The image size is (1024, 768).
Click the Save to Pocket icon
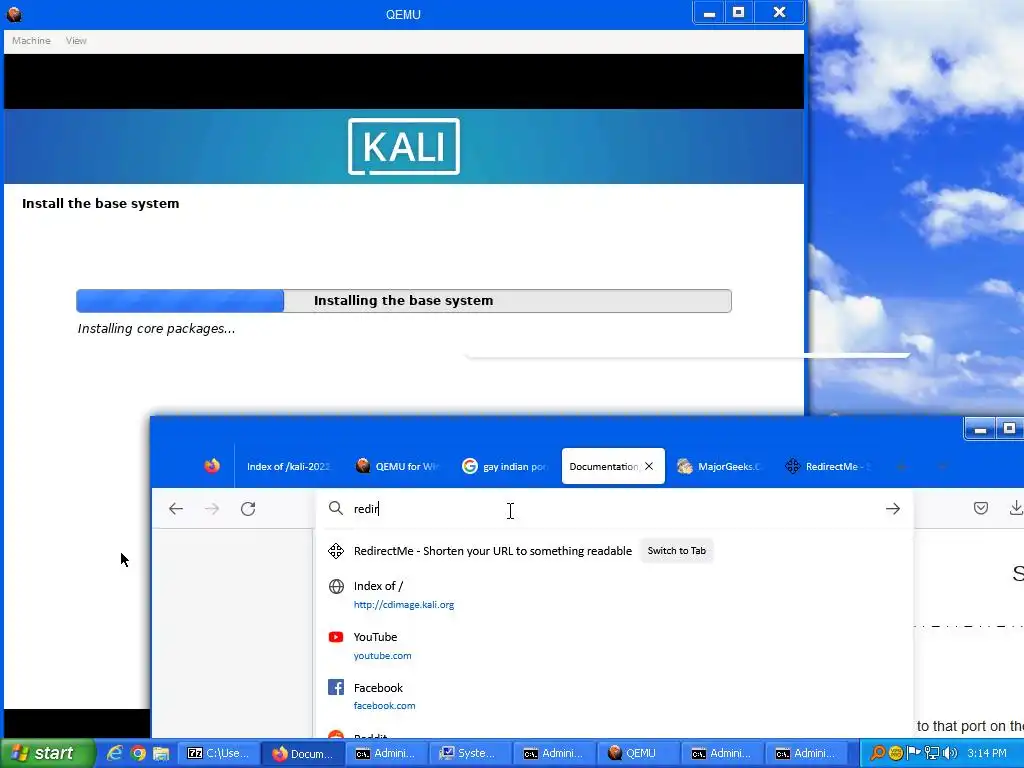(981, 508)
